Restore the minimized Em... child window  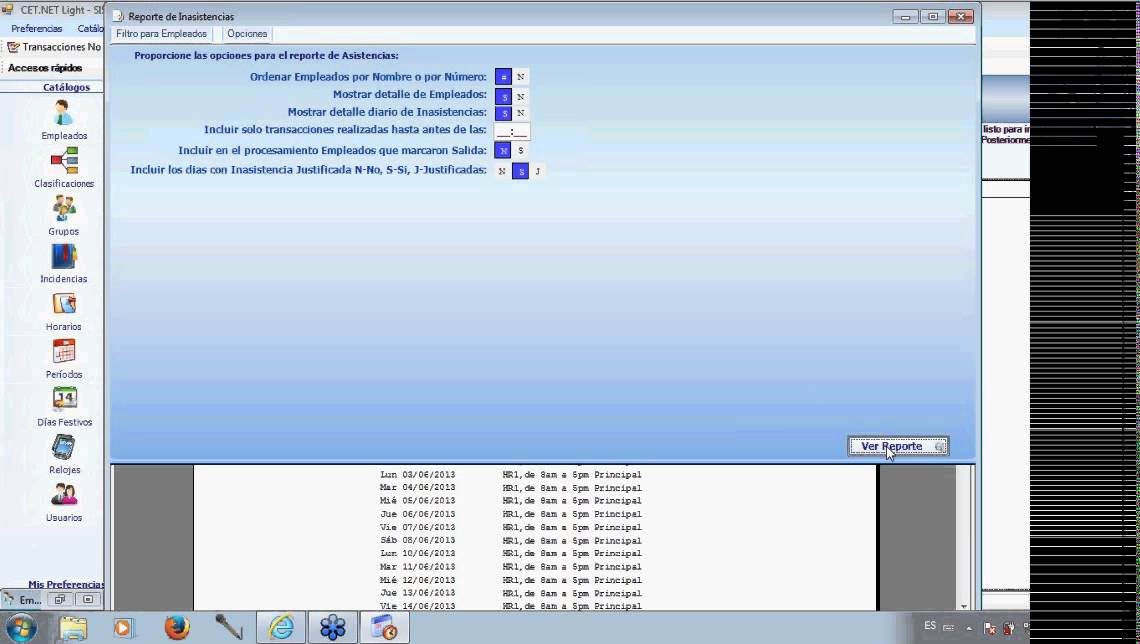[x=60, y=600]
